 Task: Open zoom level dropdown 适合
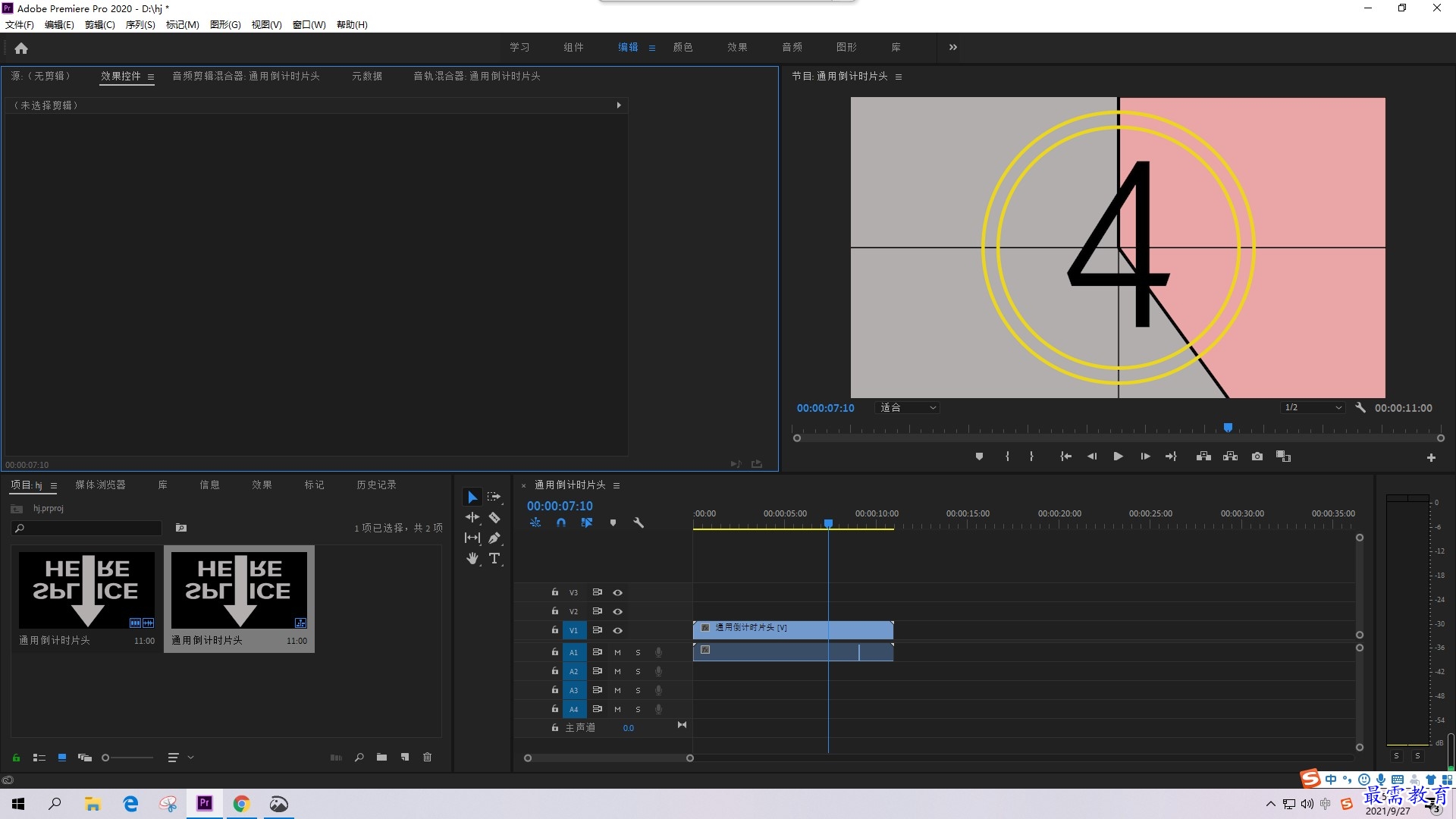(908, 408)
